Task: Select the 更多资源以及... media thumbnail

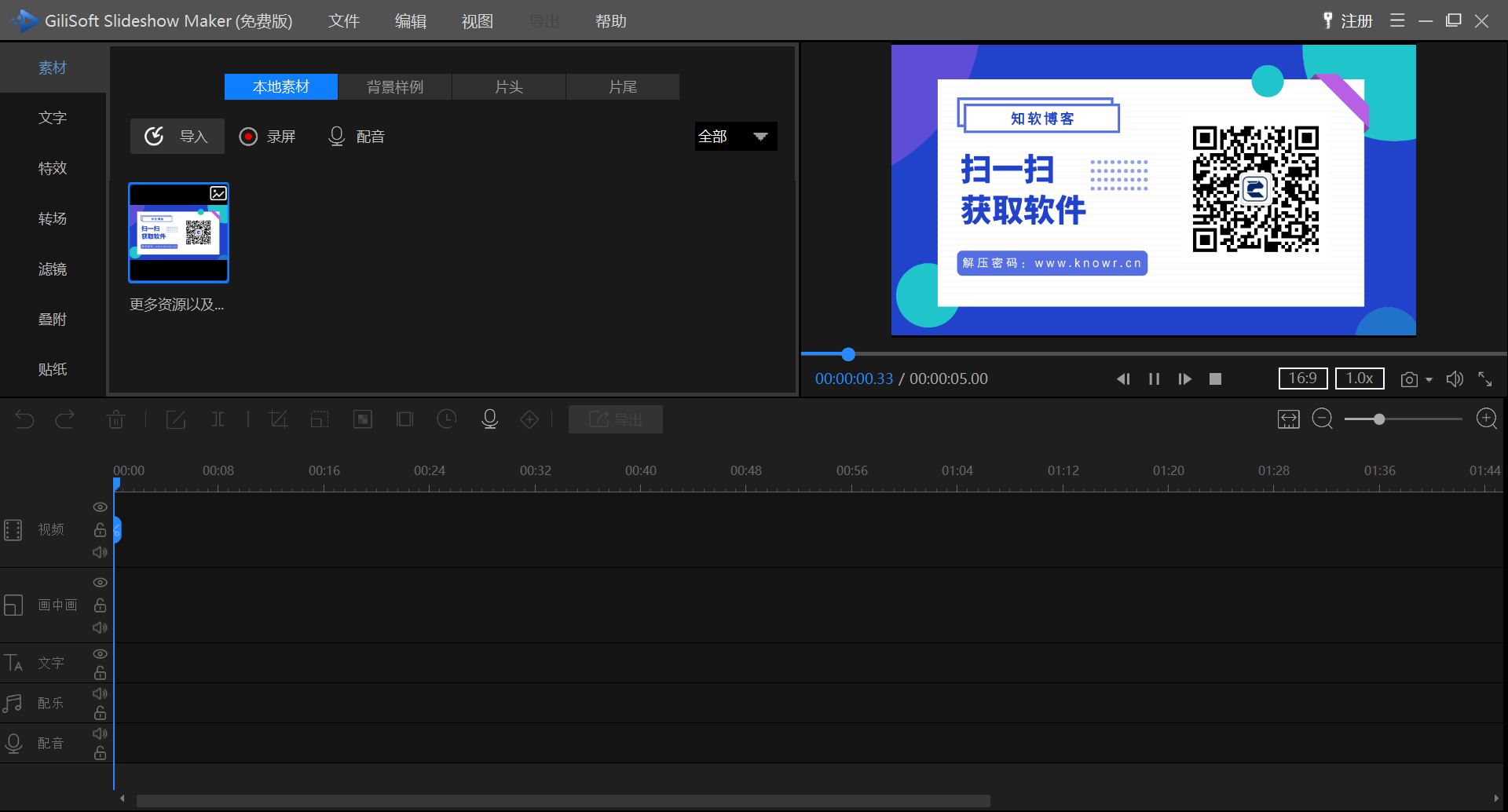Action: [178, 232]
